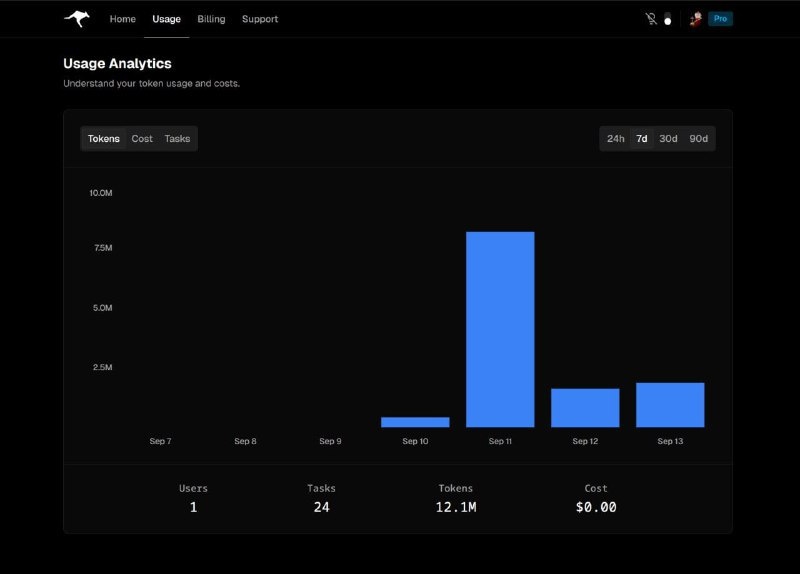Open the Usage nav item

(166, 19)
